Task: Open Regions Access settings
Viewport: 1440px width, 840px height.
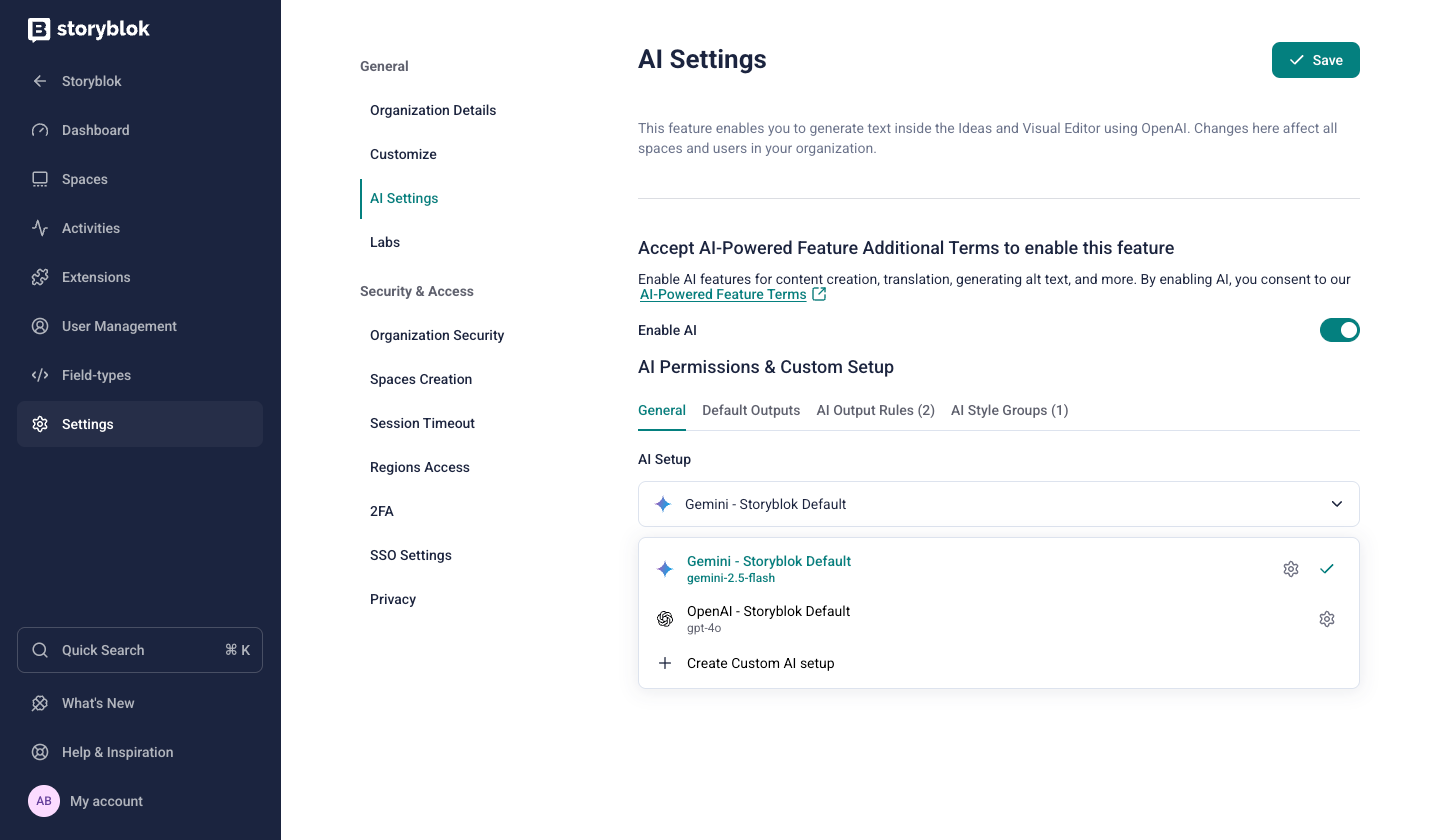Action: coord(420,467)
